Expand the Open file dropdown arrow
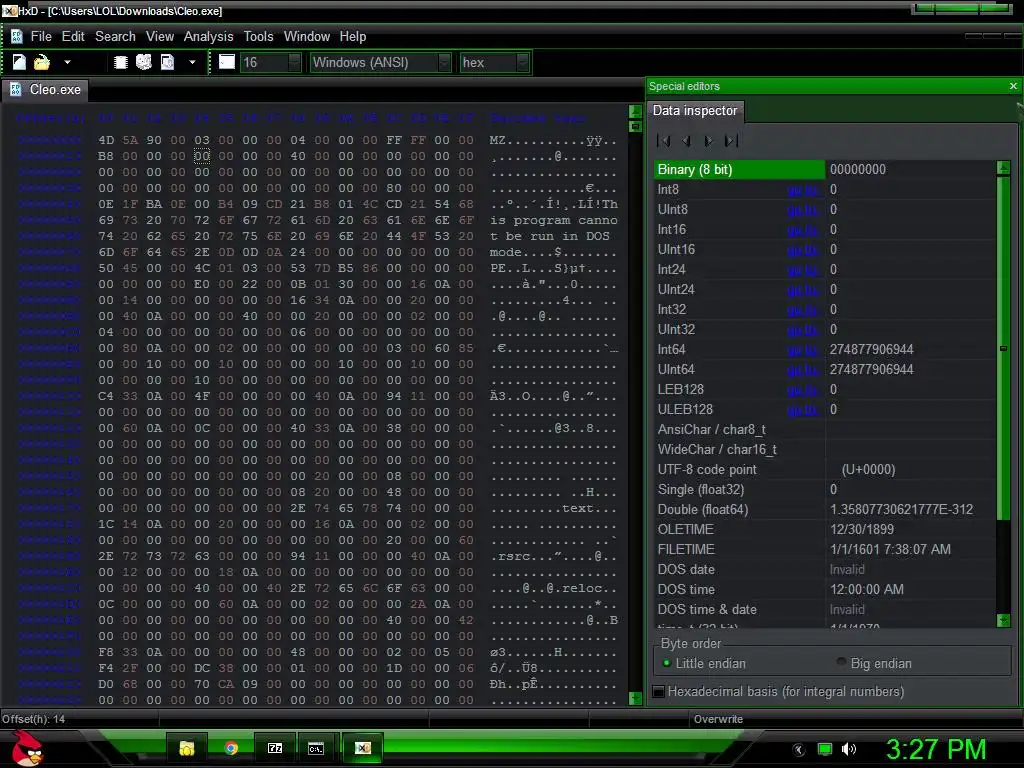 pos(67,63)
